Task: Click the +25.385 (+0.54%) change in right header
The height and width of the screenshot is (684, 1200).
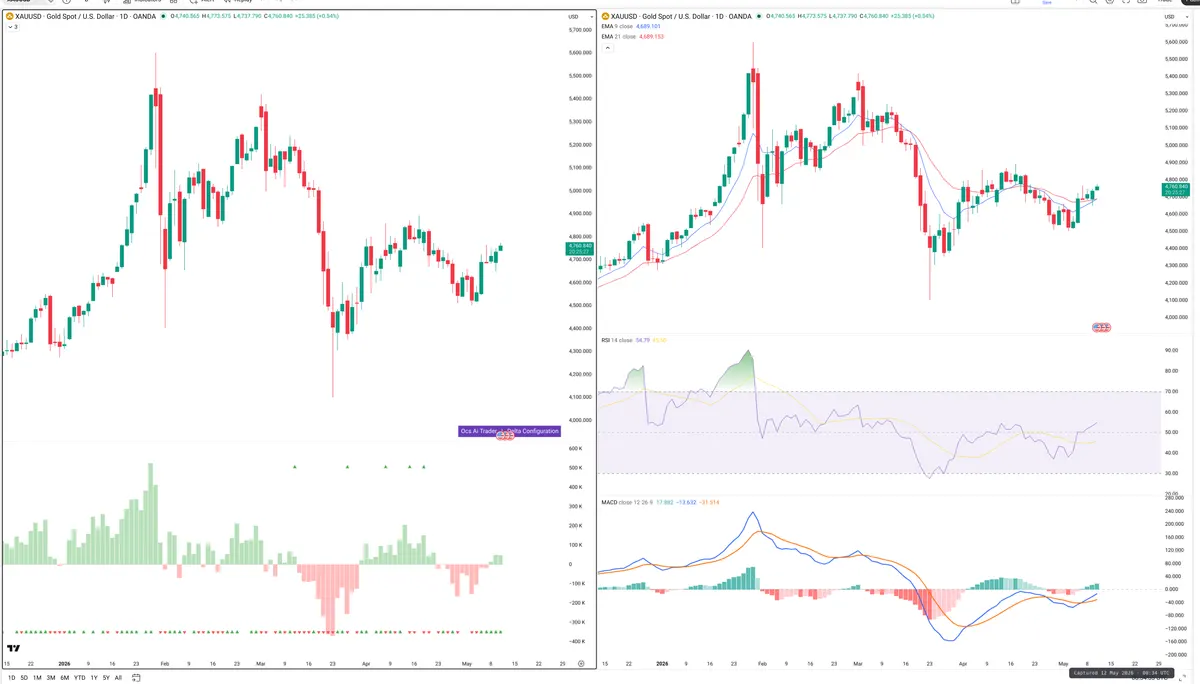Action: coord(911,16)
